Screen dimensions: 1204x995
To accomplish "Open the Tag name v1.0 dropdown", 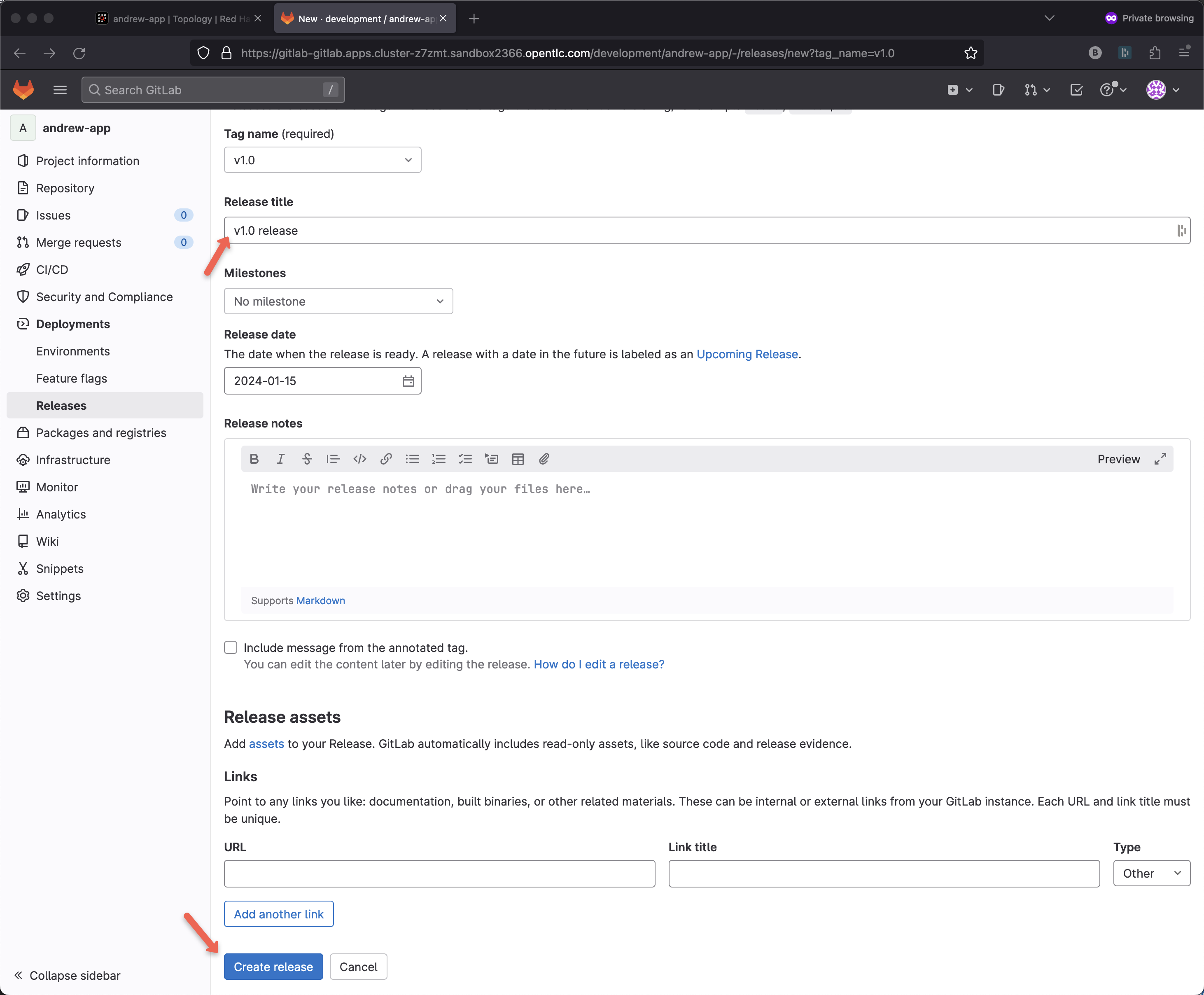I will pos(323,160).
